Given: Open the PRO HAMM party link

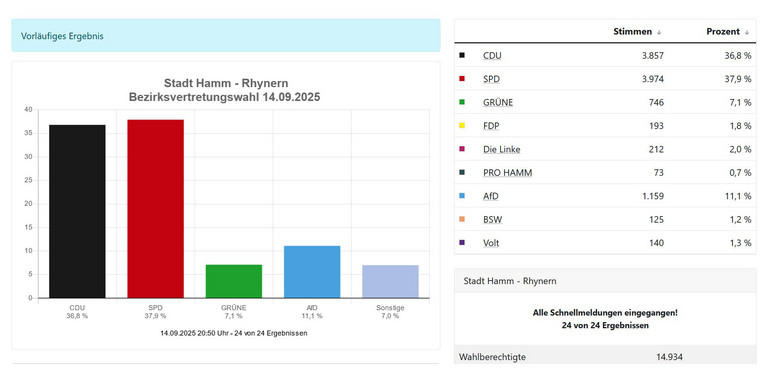Looking at the screenshot, I should click(x=507, y=173).
